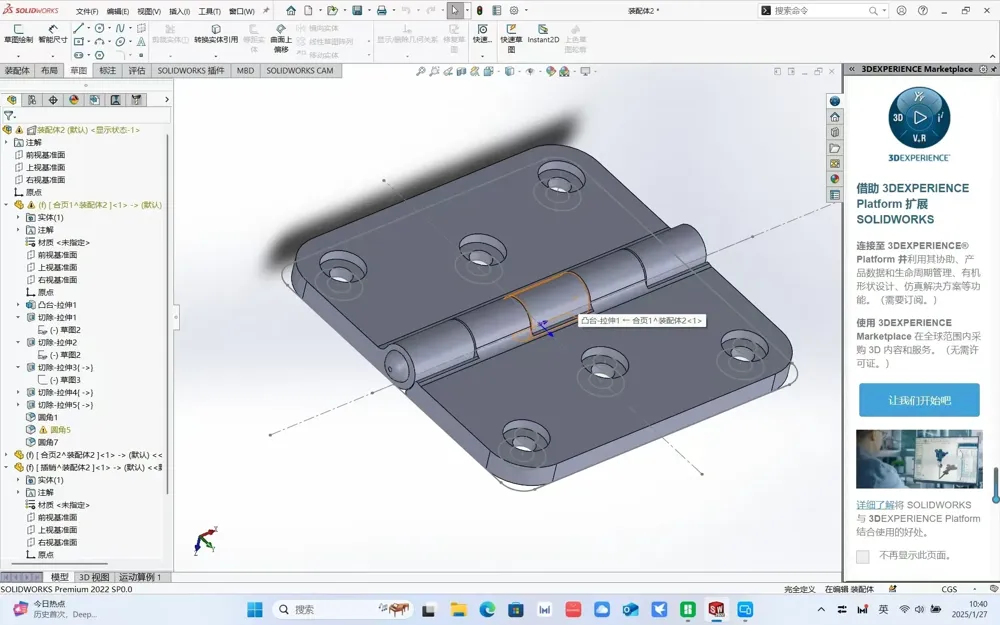Open the FeatureManager design tree tab

(11, 99)
